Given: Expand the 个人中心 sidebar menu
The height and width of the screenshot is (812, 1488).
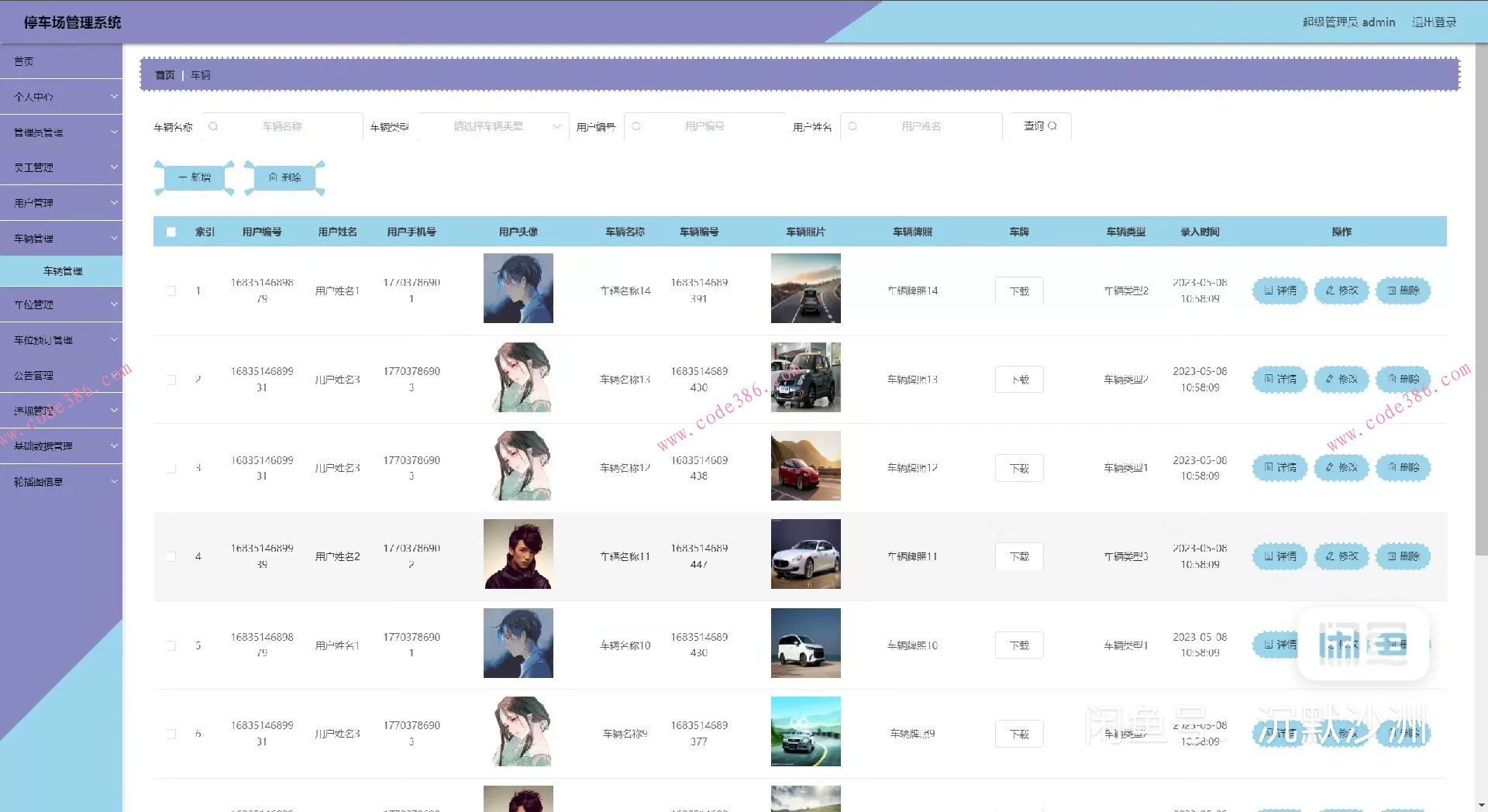Looking at the screenshot, I should click(61, 97).
